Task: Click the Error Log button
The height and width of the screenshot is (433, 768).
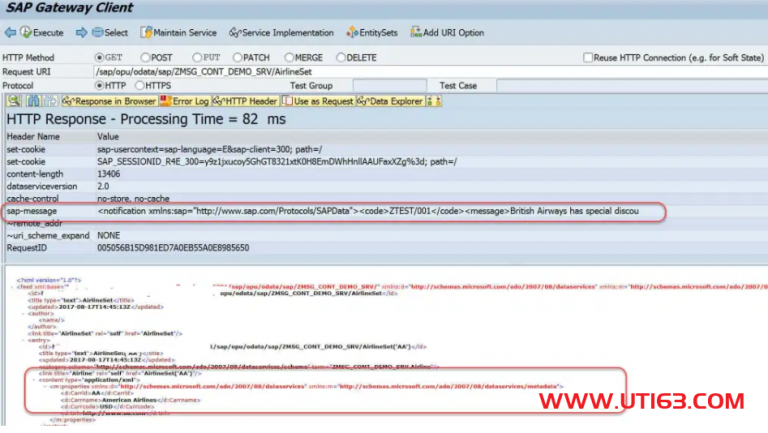Action: pos(184,101)
